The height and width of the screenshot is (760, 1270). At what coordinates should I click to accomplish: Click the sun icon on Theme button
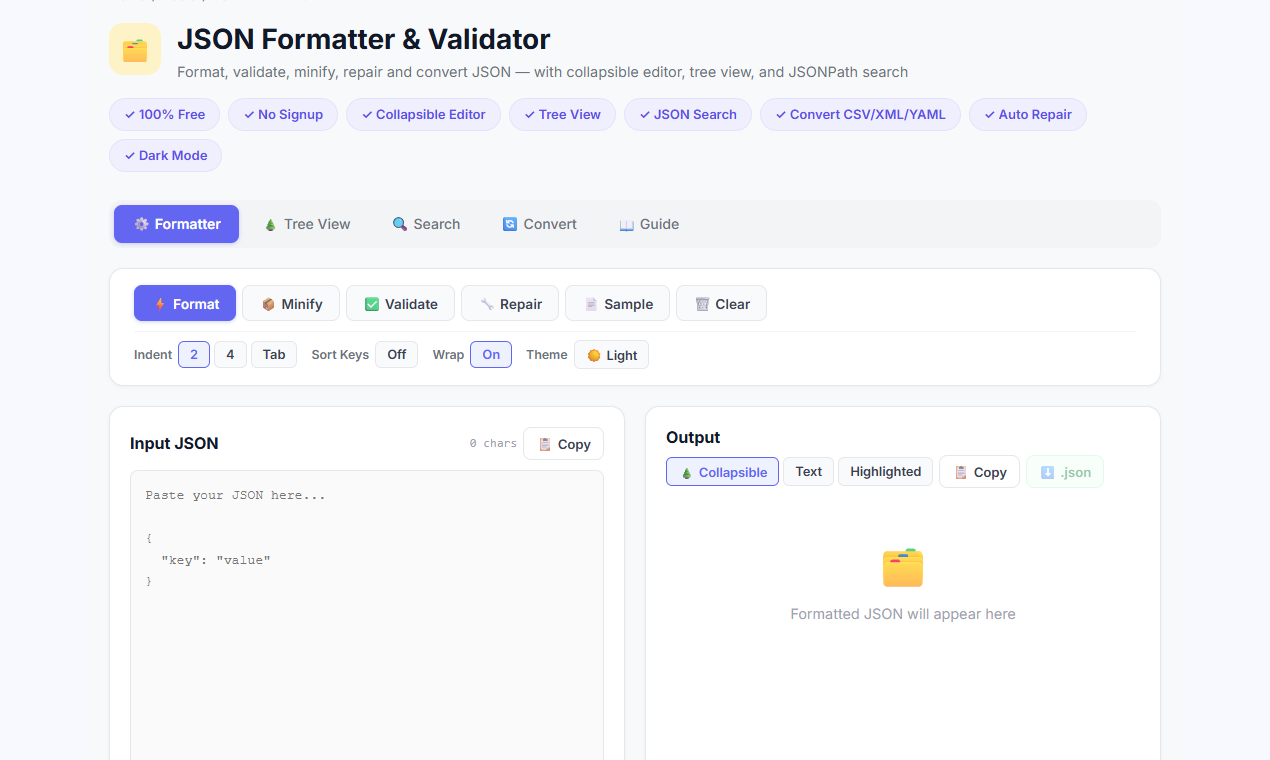tap(594, 355)
